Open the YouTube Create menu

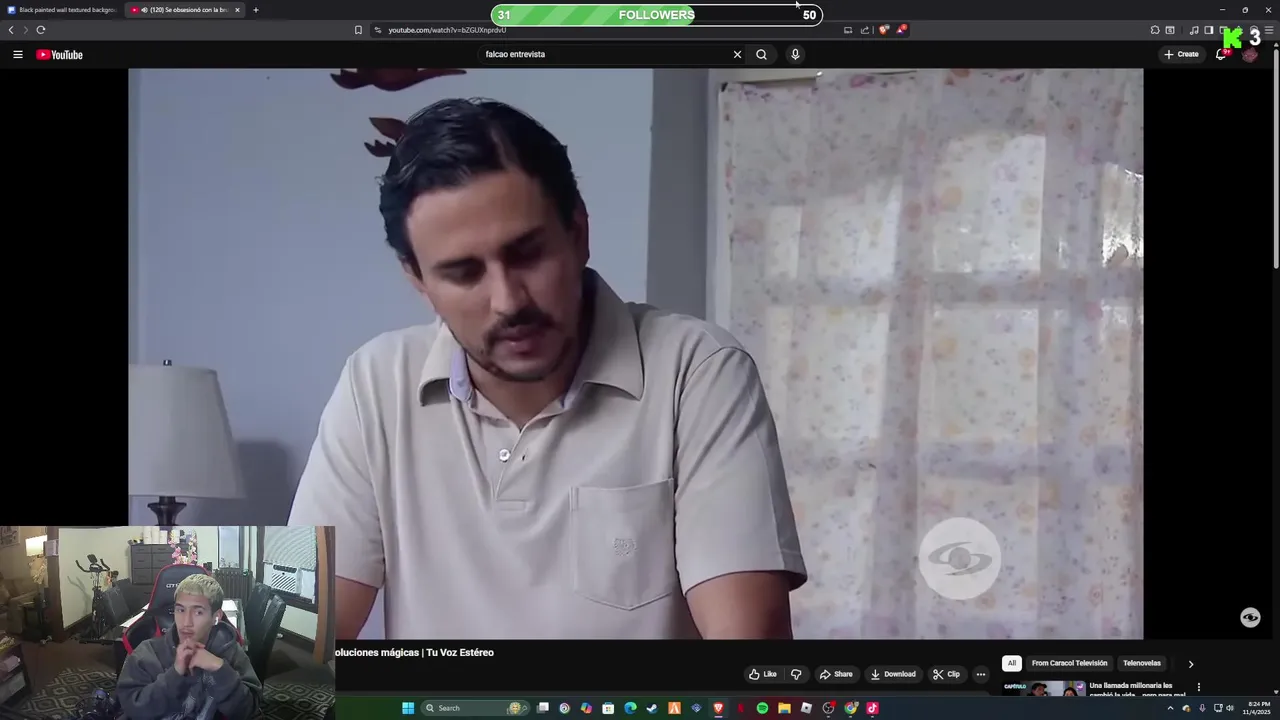coord(1181,54)
